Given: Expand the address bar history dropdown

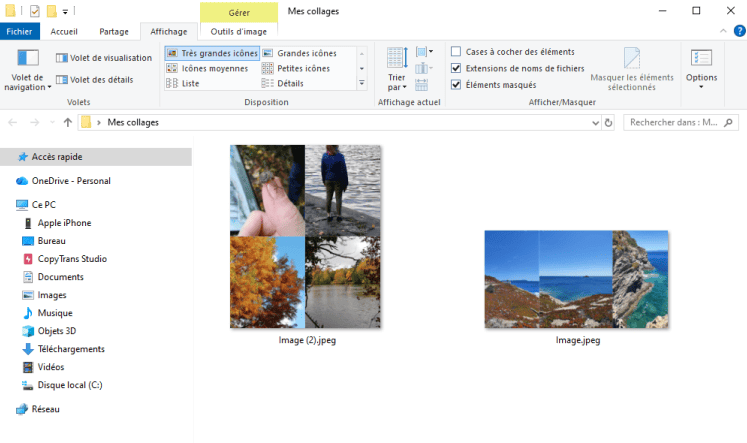Looking at the screenshot, I should pos(595,123).
